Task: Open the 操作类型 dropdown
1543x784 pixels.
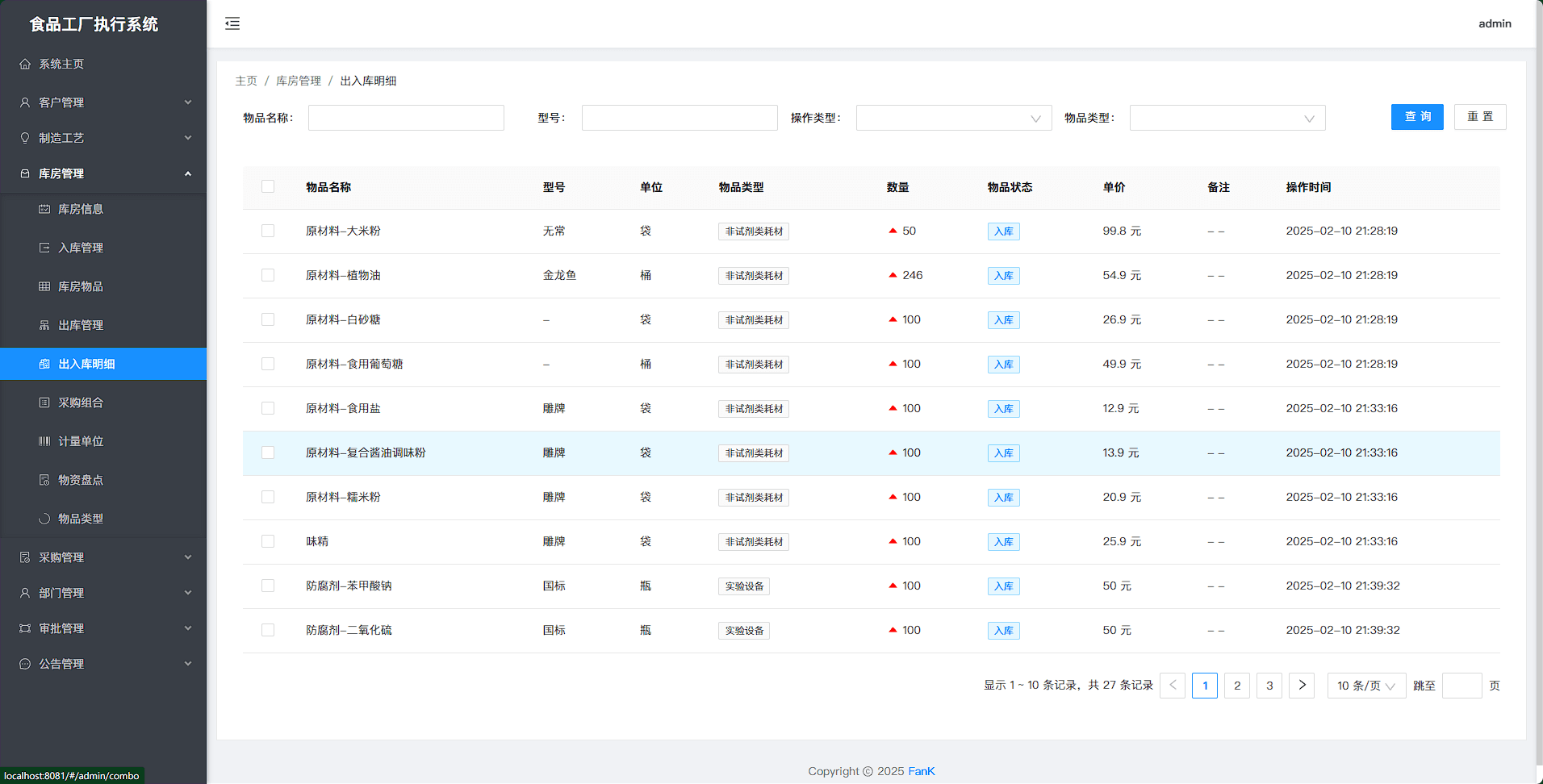Action: (953, 118)
